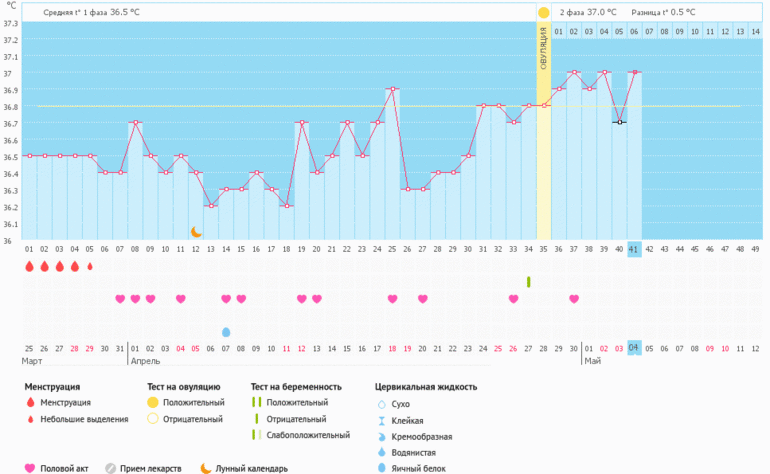Click the Цервикальная жидкость legend heading
Screen dimensions: 770x474
(x=425, y=386)
